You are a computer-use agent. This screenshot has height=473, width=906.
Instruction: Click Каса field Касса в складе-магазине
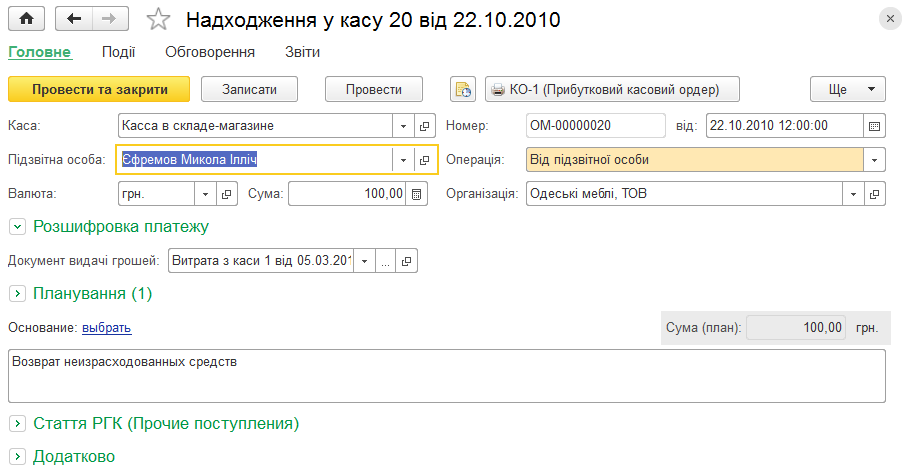(x=255, y=126)
